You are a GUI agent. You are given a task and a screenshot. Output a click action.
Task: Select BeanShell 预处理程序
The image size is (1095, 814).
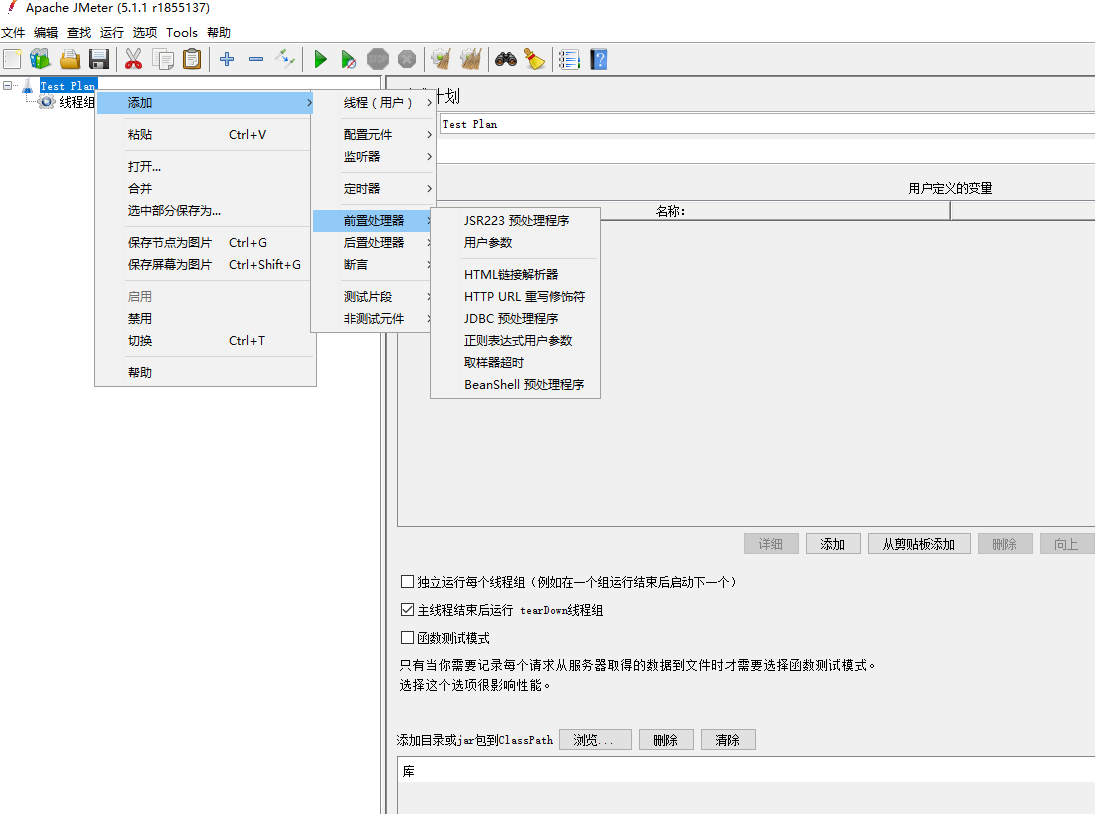515,385
